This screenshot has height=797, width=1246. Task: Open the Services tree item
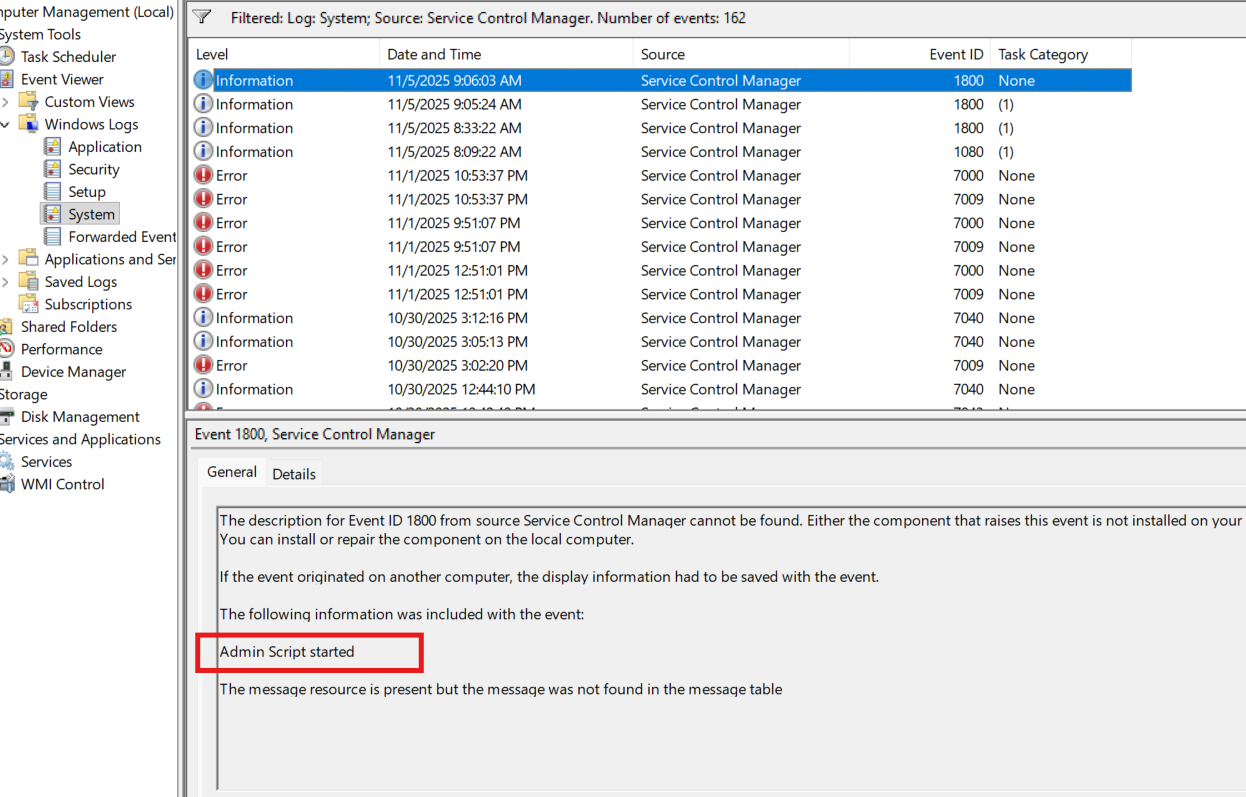[46, 462]
